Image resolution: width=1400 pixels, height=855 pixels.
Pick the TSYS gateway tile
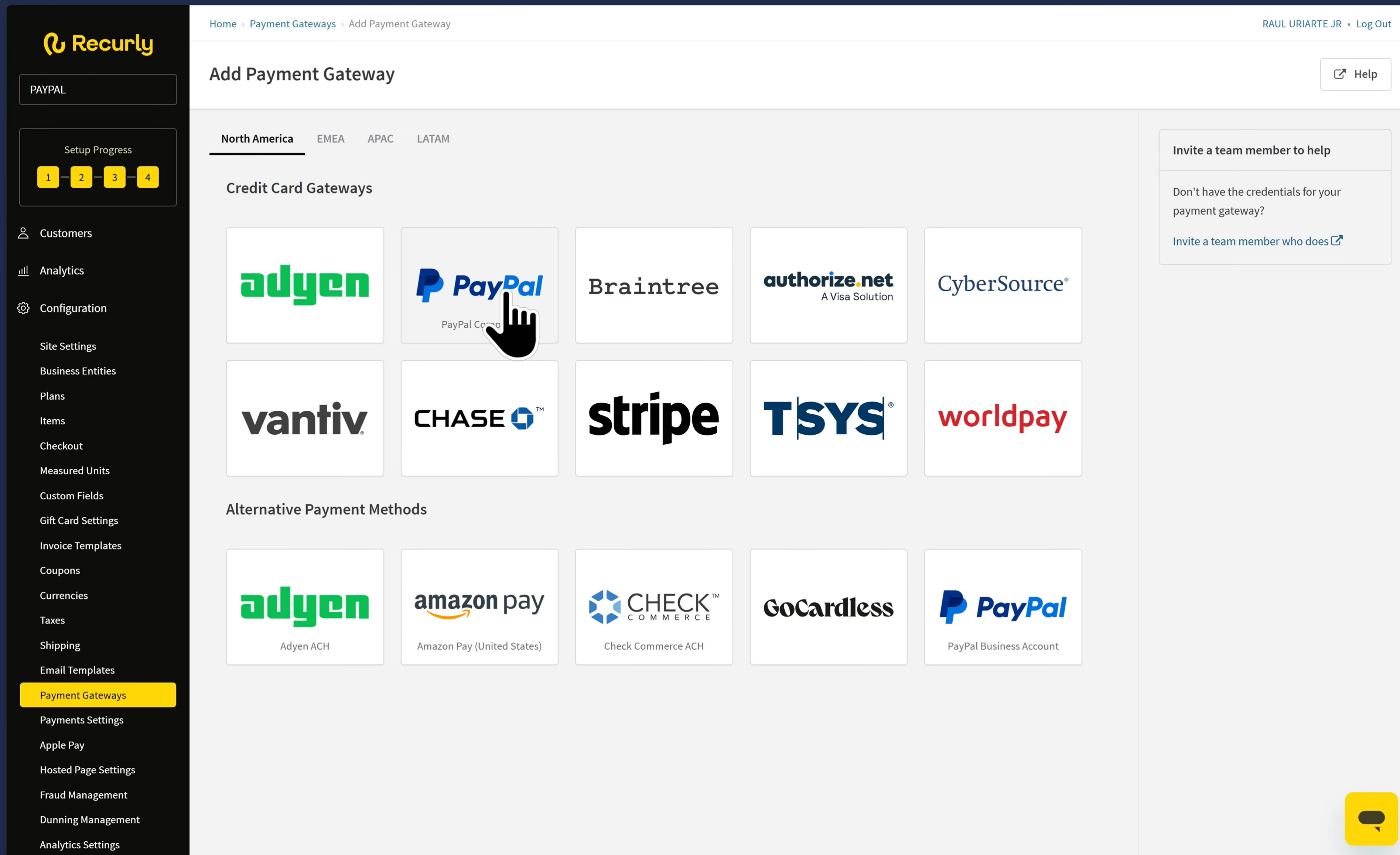pos(828,418)
